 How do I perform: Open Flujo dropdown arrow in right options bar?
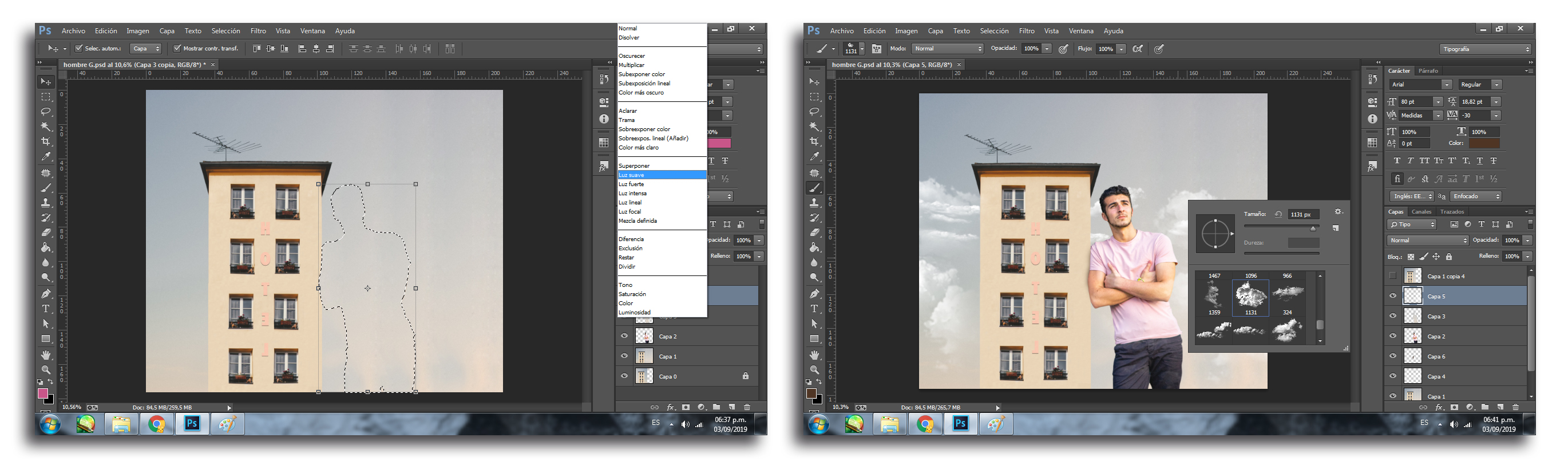1120,49
